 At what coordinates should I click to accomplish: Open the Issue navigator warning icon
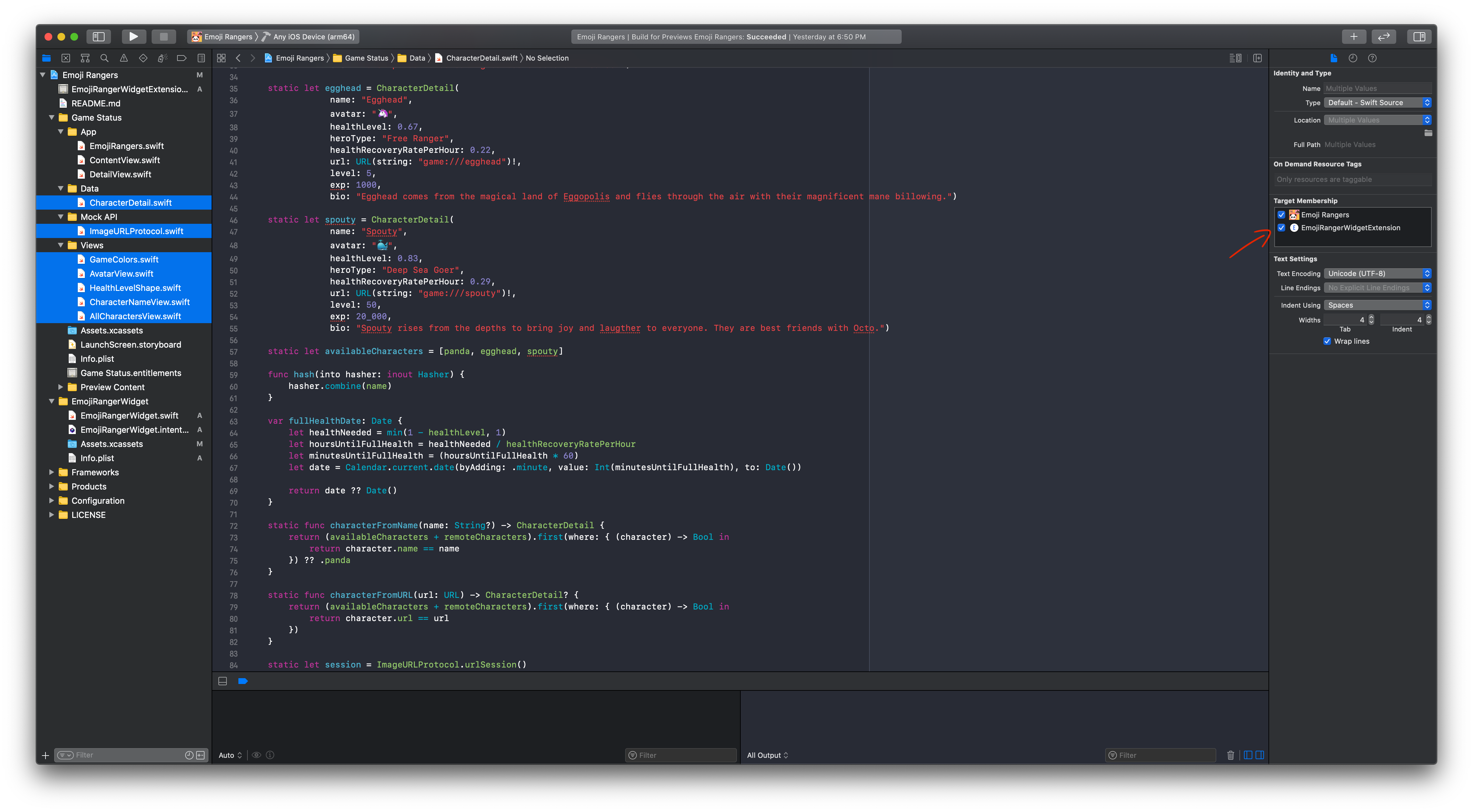click(124, 58)
